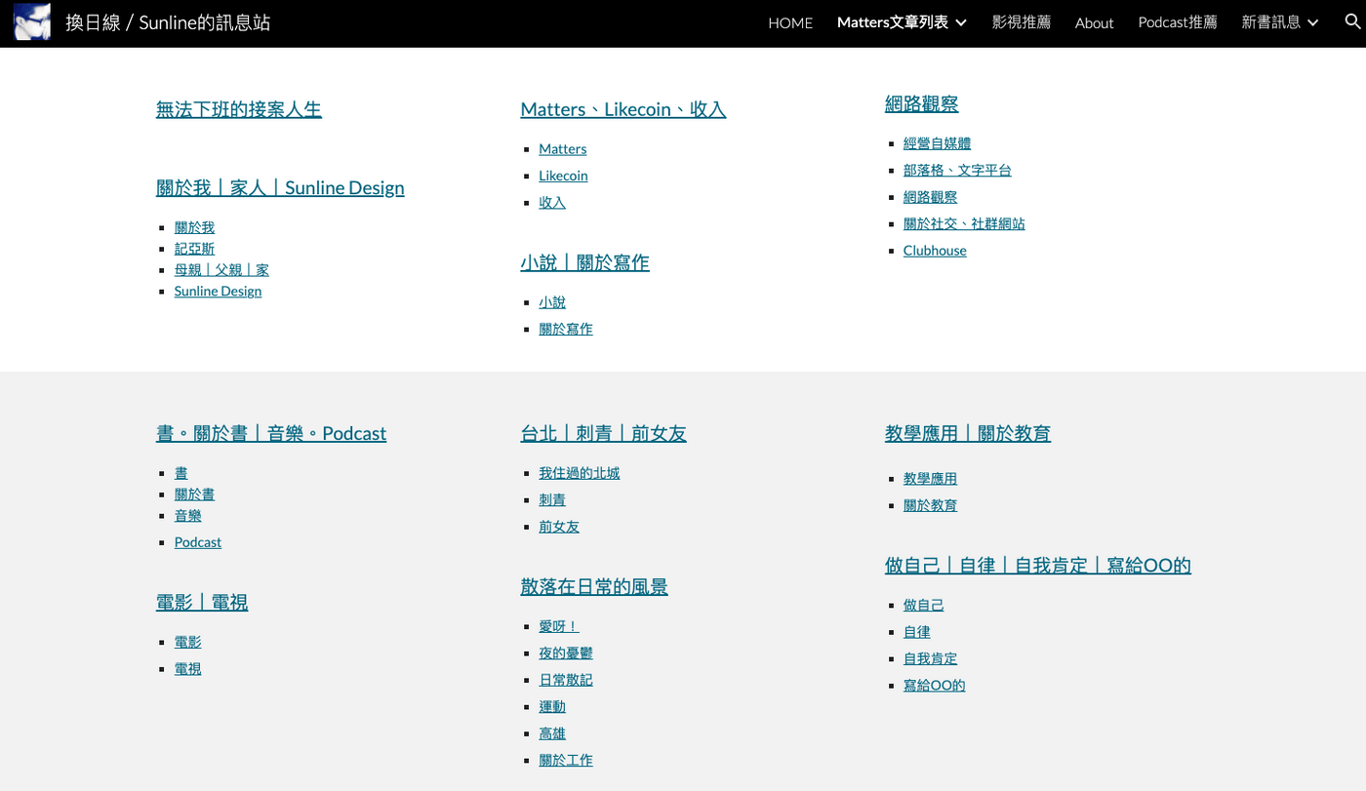Open the 刺青 list link

(x=552, y=500)
